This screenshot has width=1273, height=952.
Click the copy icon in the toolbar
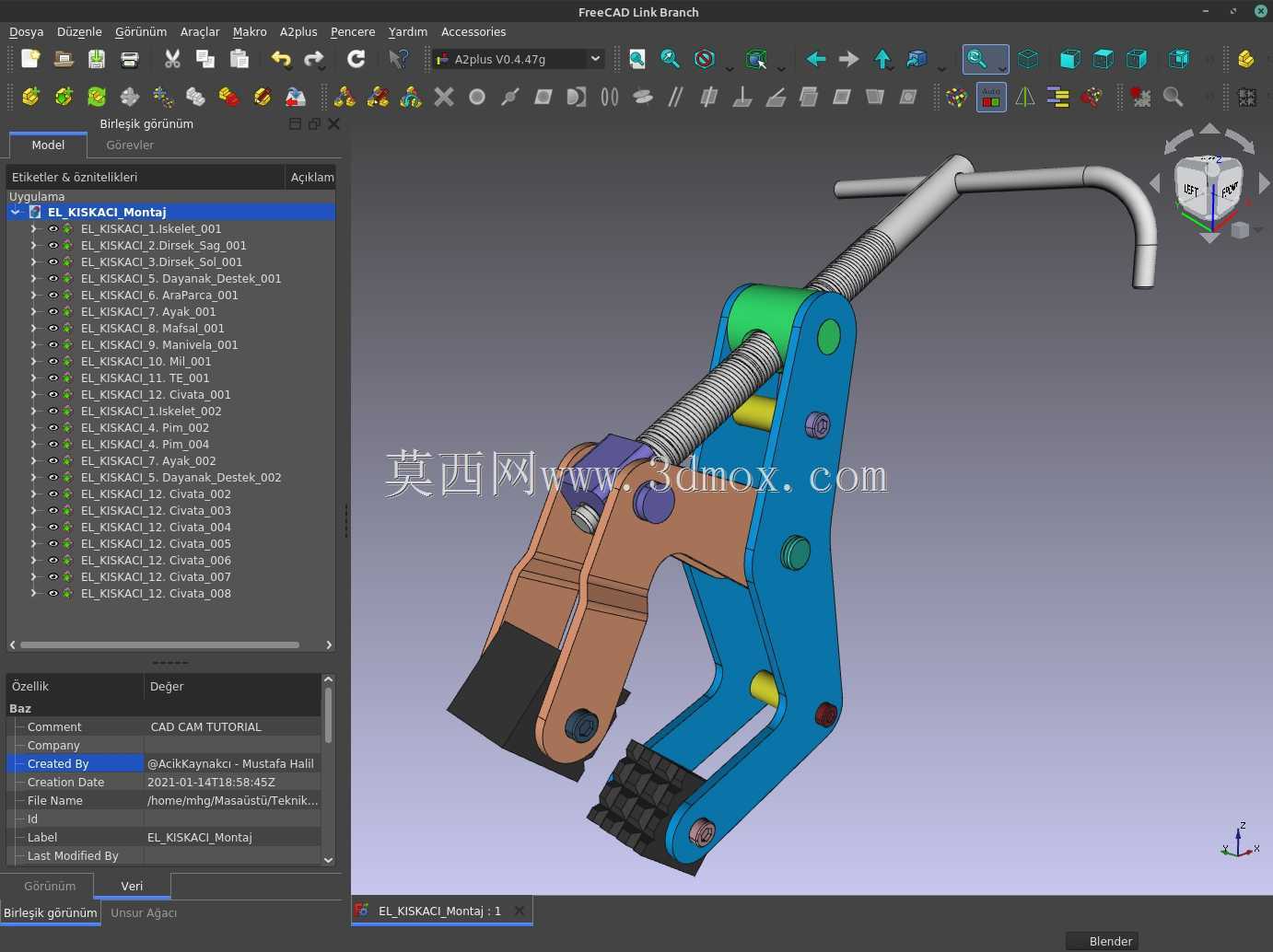(x=205, y=59)
